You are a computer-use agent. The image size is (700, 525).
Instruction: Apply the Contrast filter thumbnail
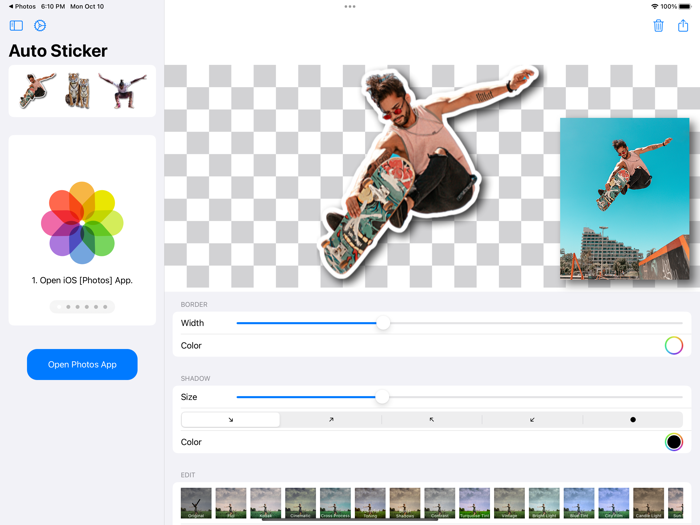point(440,503)
